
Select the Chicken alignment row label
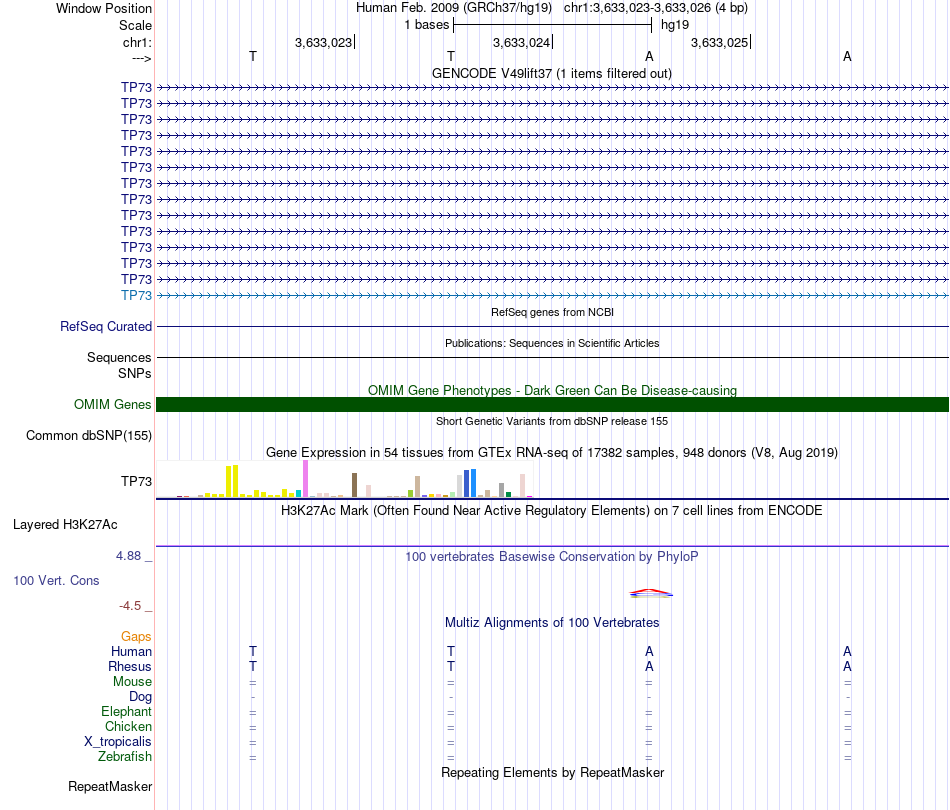128,726
